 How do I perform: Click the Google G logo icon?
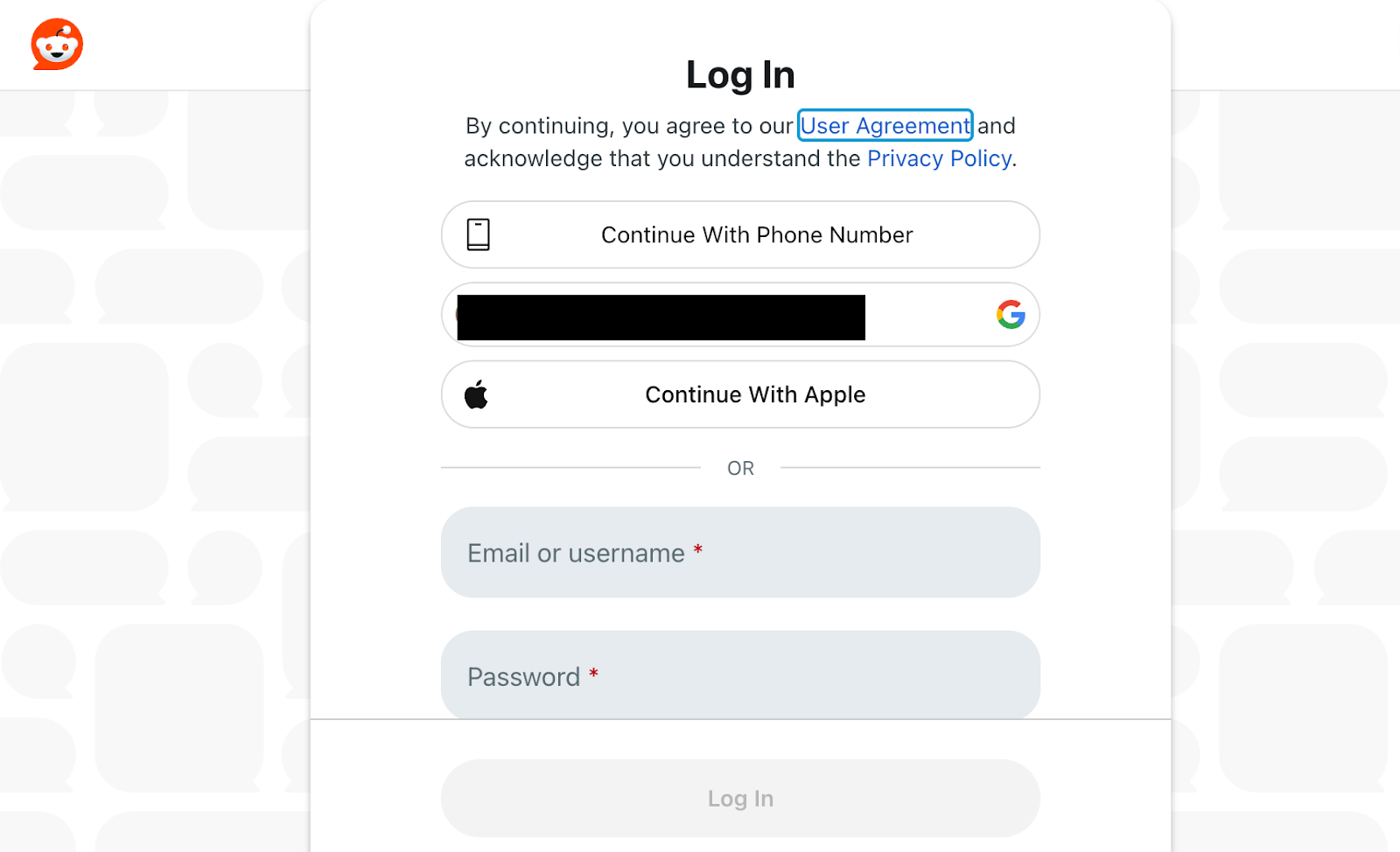tap(1011, 314)
